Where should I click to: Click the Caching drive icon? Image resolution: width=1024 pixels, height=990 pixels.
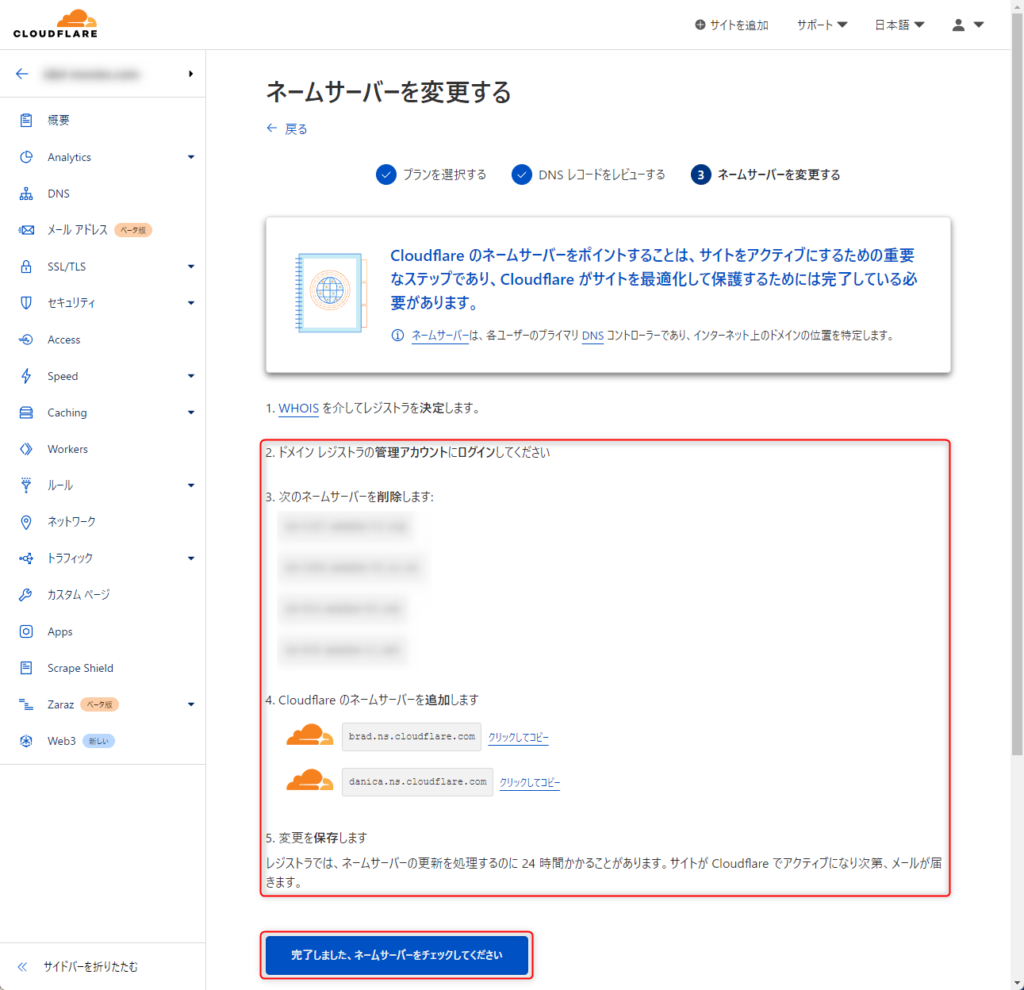coord(26,413)
